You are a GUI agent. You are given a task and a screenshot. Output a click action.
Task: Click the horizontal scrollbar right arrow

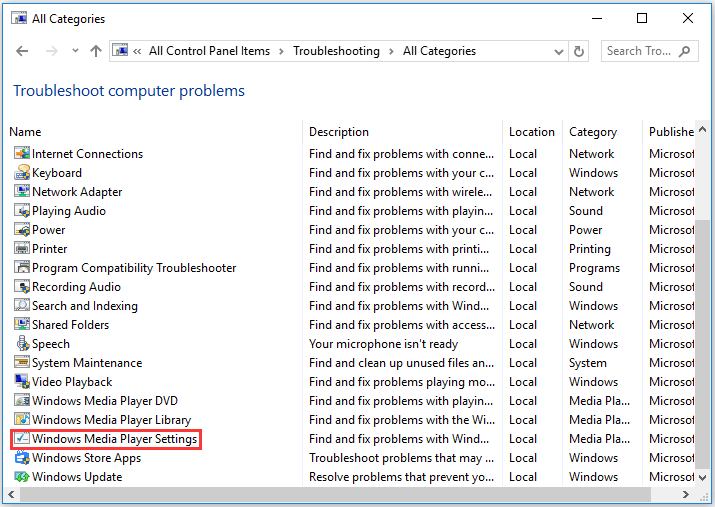[685, 494]
